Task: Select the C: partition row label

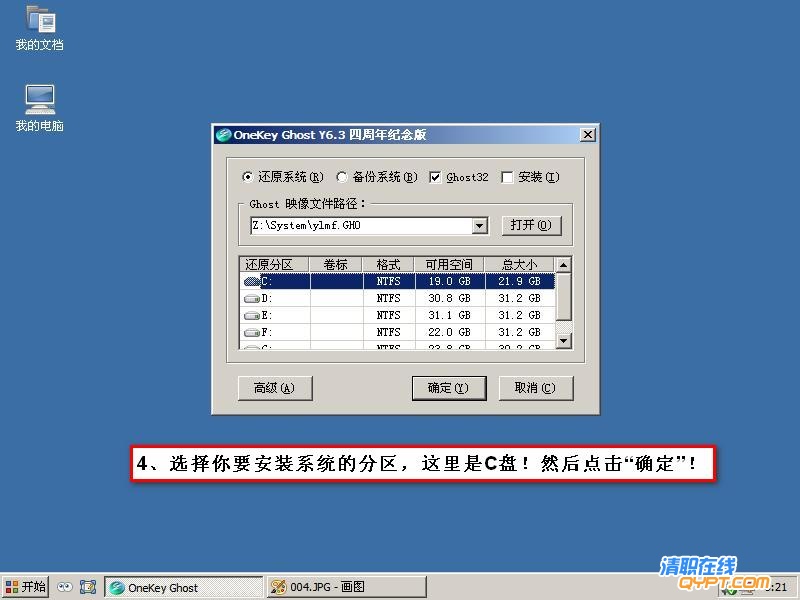Action: [267, 282]
